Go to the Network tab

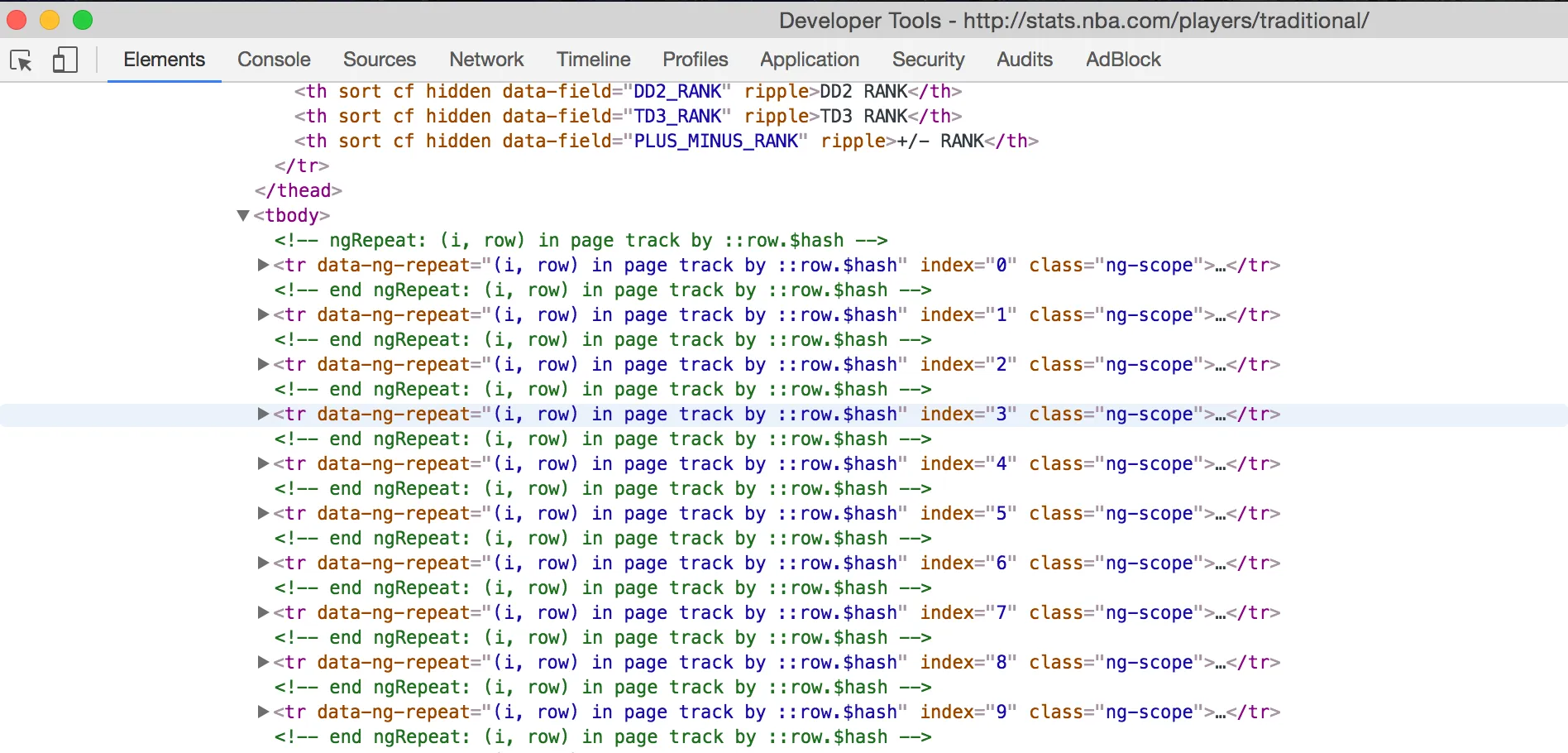tap(486, 60)
